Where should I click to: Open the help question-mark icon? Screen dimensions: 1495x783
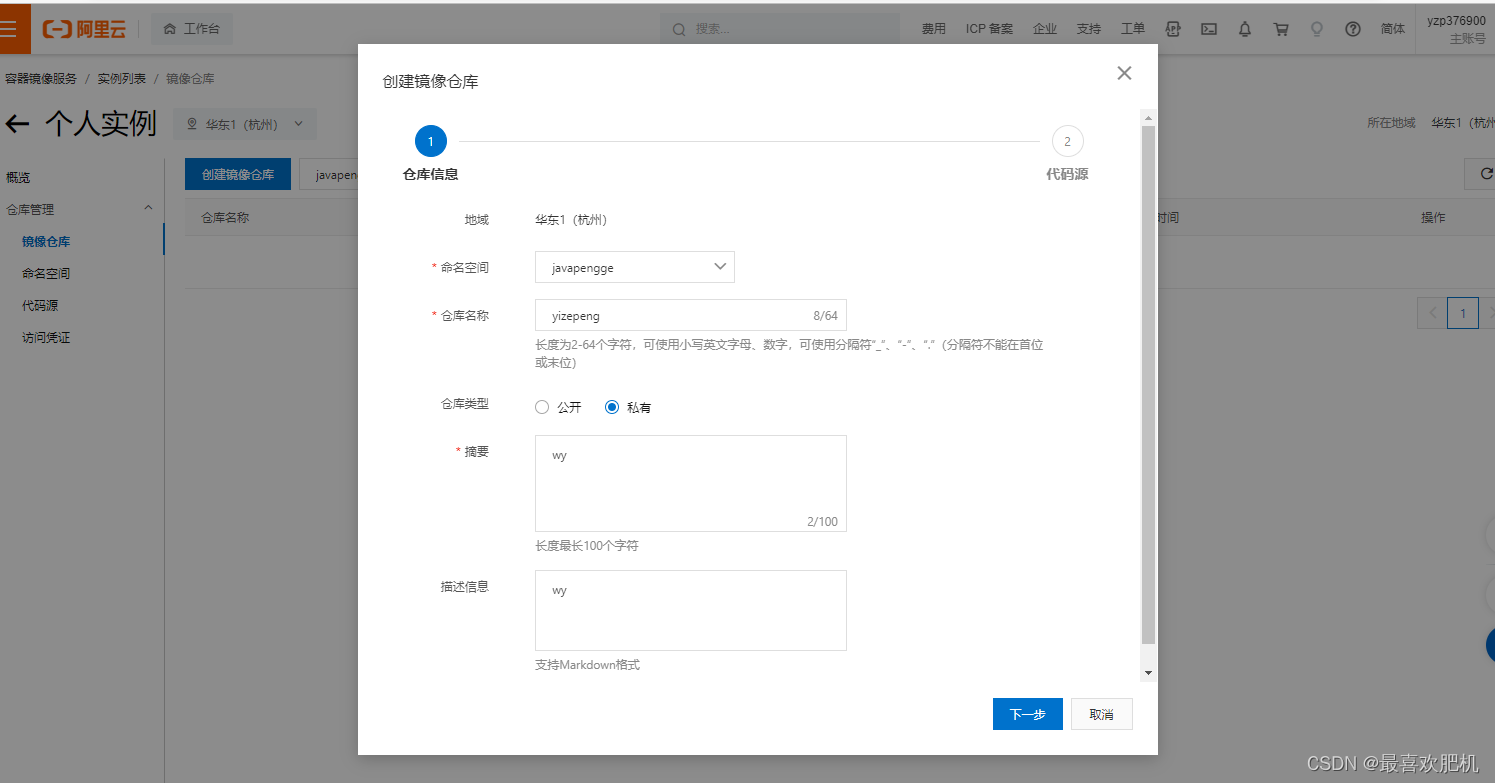(x=1353, y=29)
